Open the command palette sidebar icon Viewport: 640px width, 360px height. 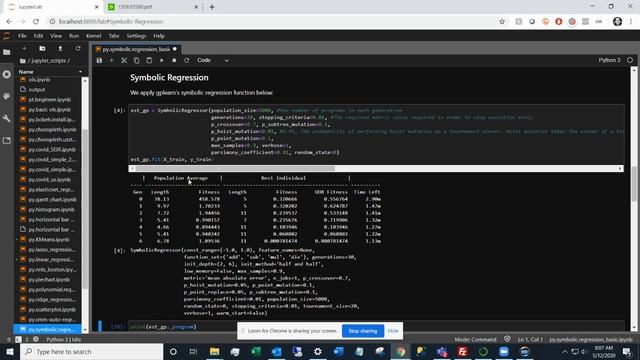click(x=7, y=96)
